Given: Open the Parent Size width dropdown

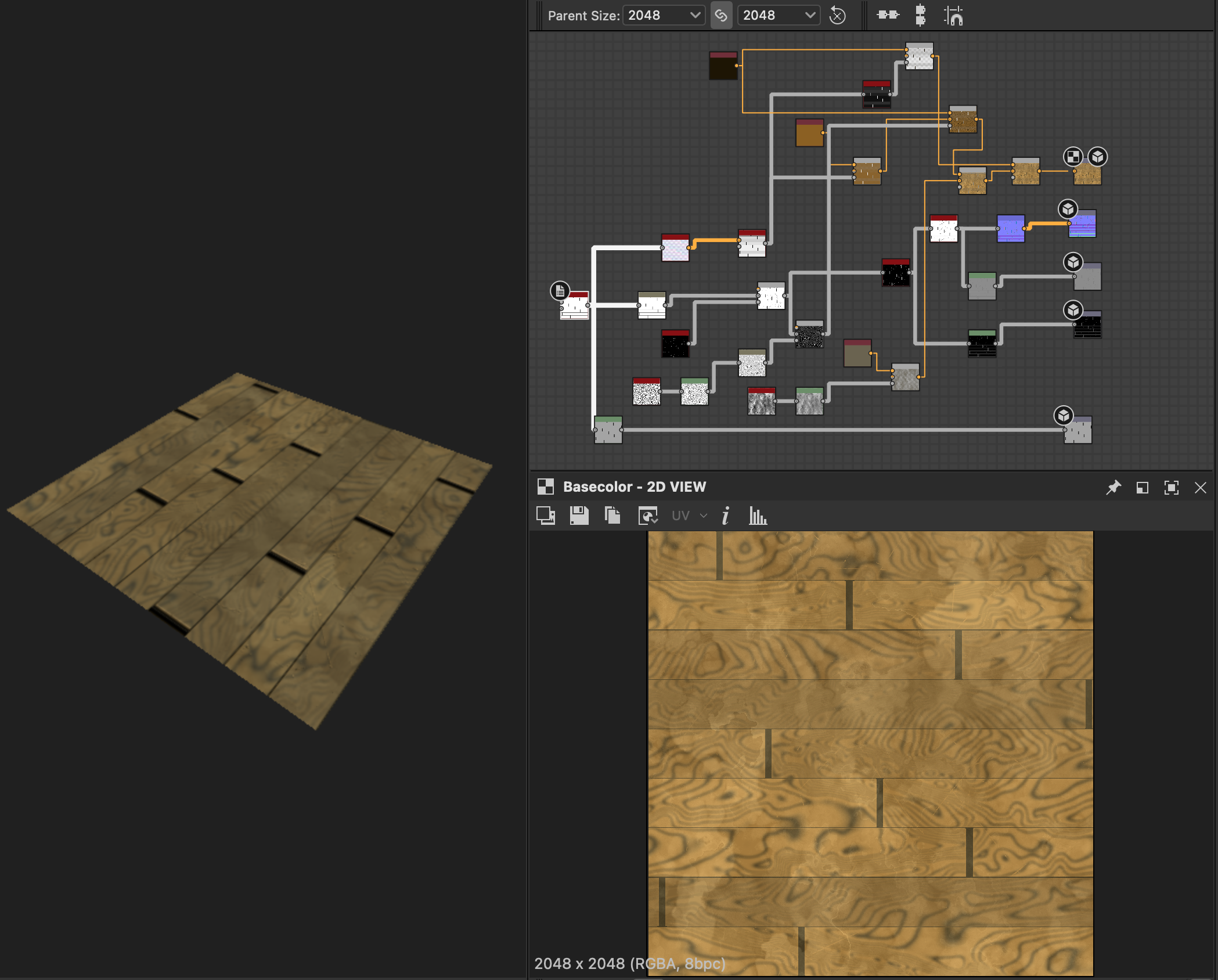Looking at the screenshot, I should pos(664,16).
